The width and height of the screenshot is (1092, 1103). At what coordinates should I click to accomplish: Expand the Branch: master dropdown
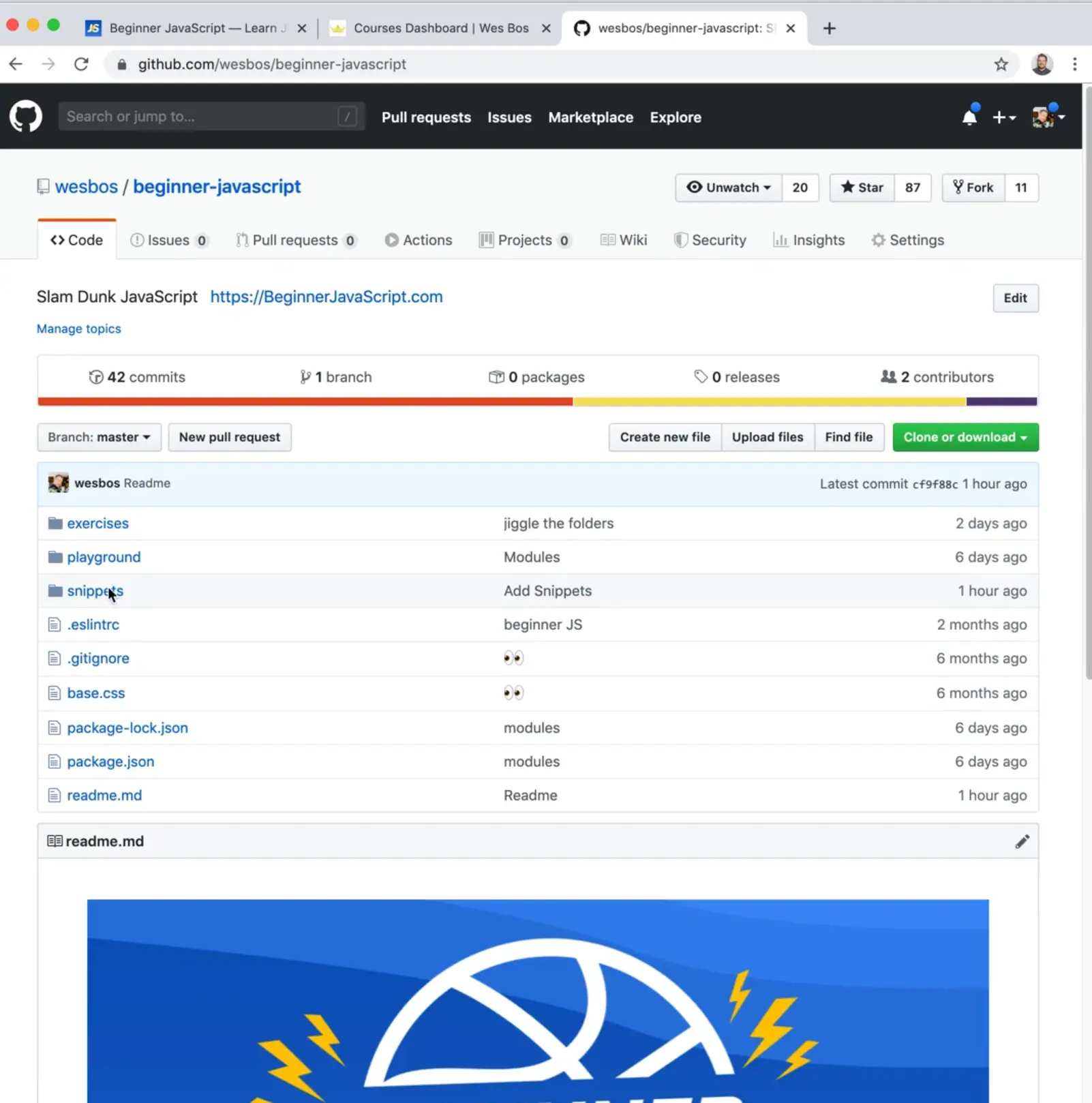tap(99, 437)
